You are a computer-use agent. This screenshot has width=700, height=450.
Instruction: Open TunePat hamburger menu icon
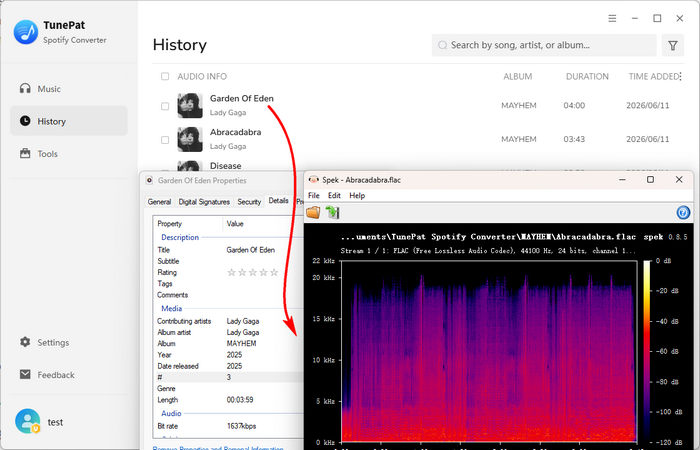point(612,18)
